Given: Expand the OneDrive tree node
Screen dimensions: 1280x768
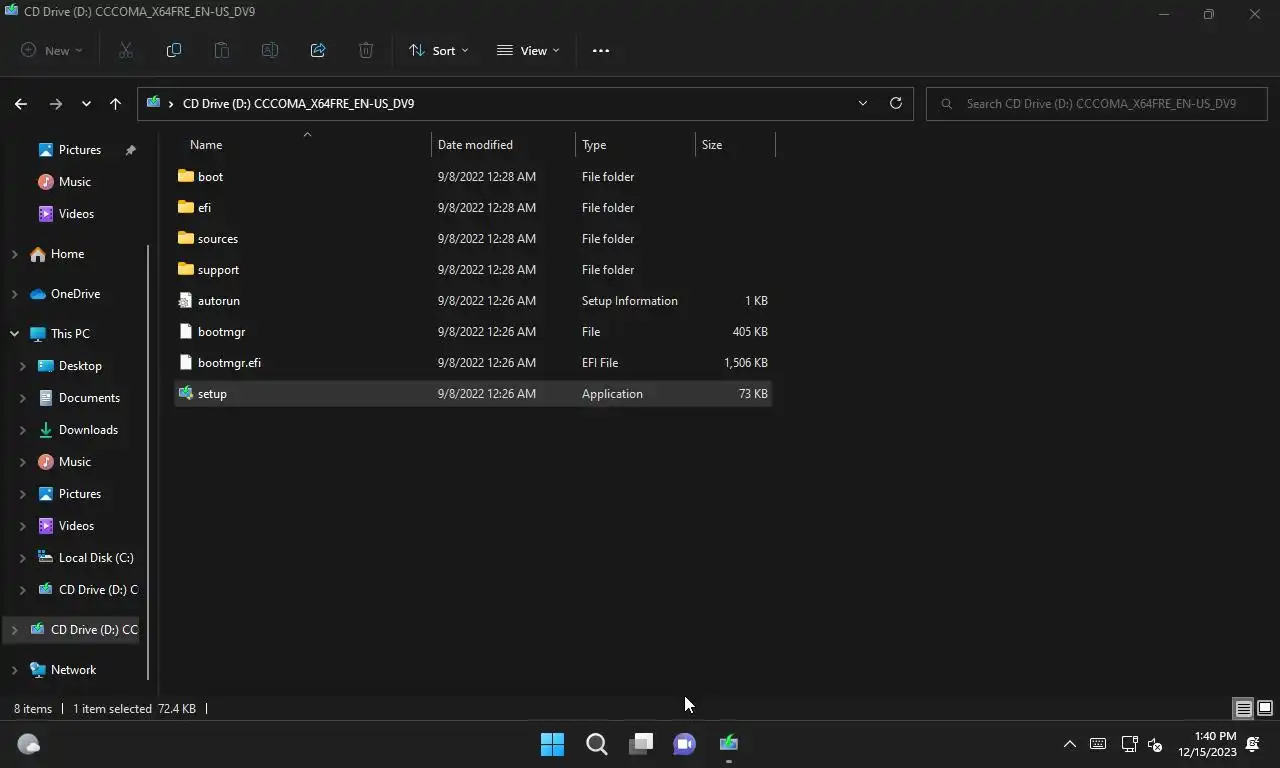Looking at the screenshot, I should tap(14, 294).
